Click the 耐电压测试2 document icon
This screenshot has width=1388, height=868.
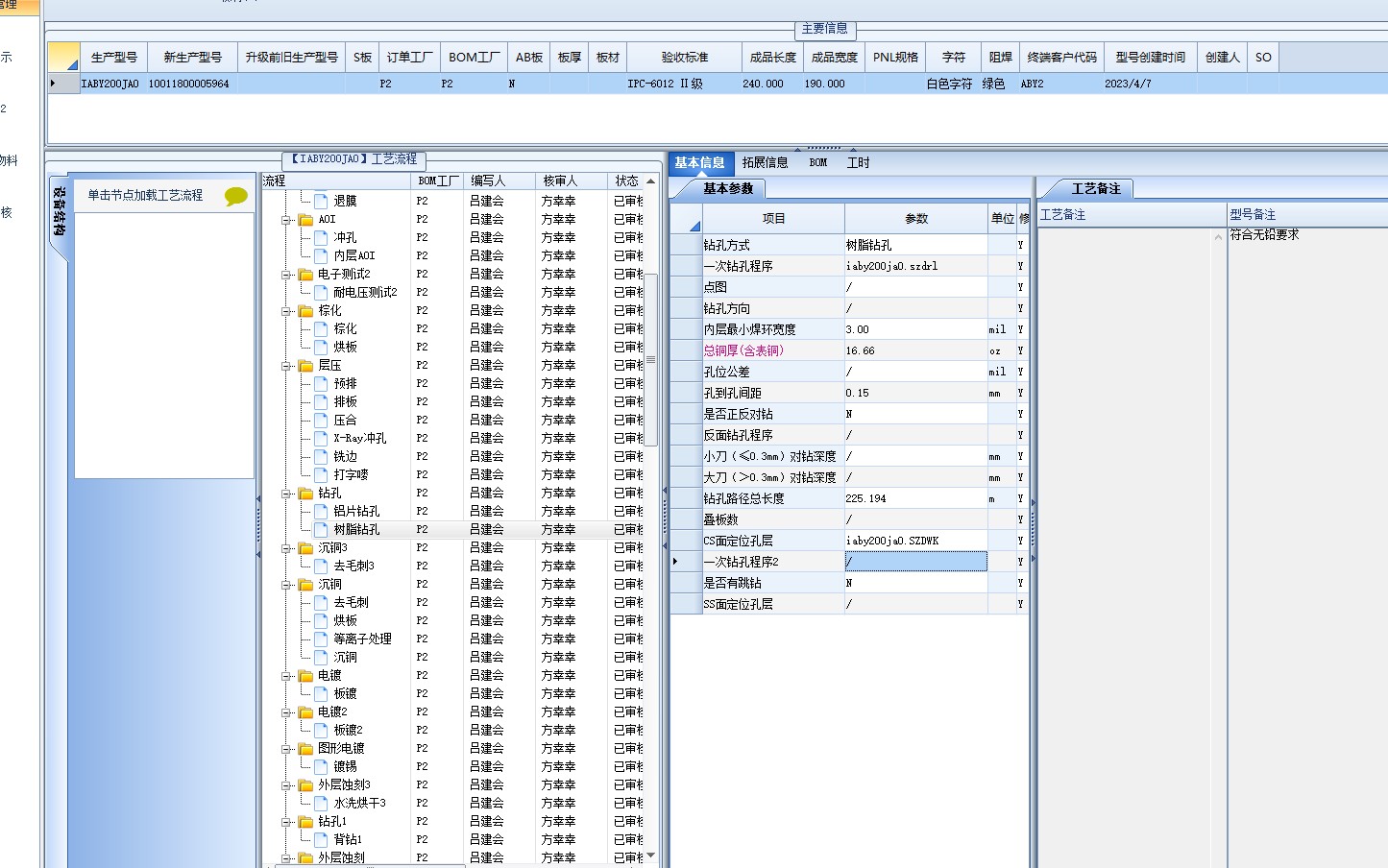click(322, 292)
